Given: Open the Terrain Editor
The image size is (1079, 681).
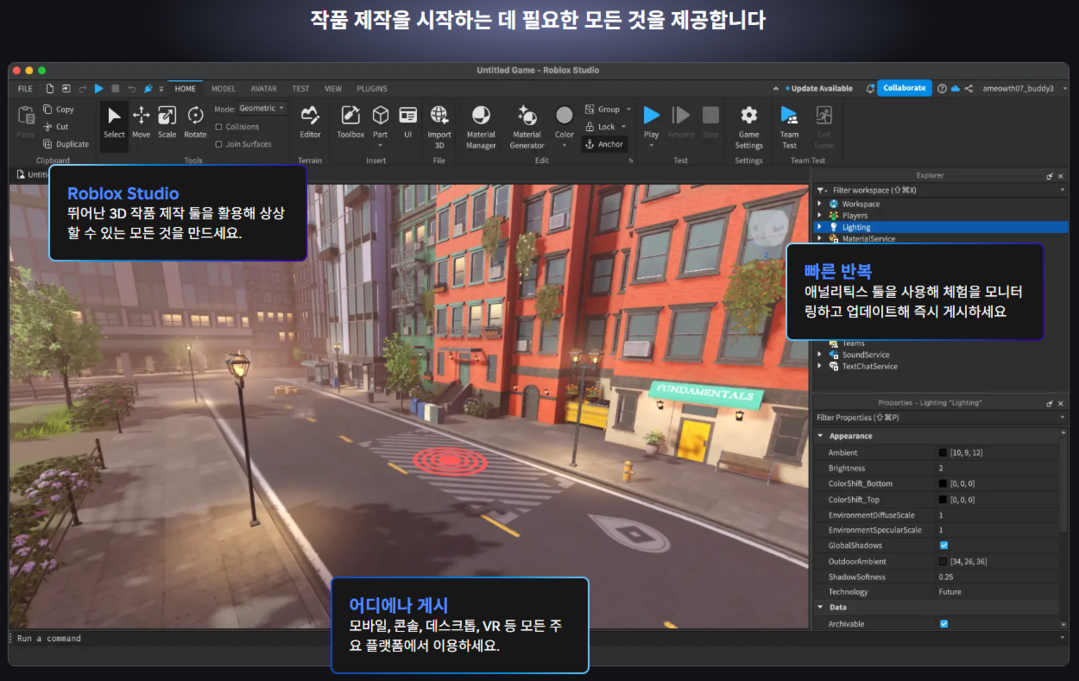Looking at the screenshot, I should coord(310,122).
